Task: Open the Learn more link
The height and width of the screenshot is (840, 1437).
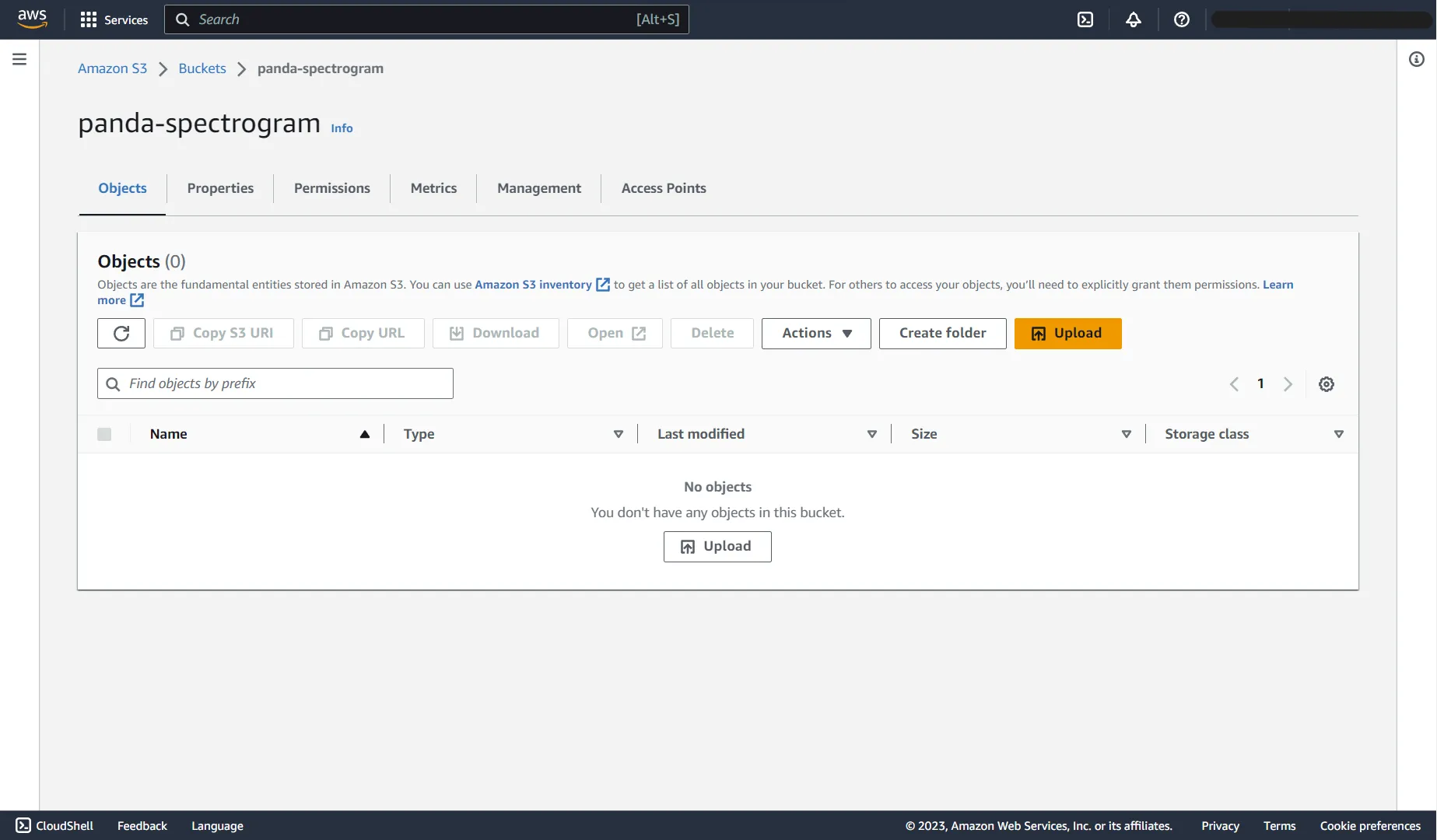Action: tap(1278, 285)
